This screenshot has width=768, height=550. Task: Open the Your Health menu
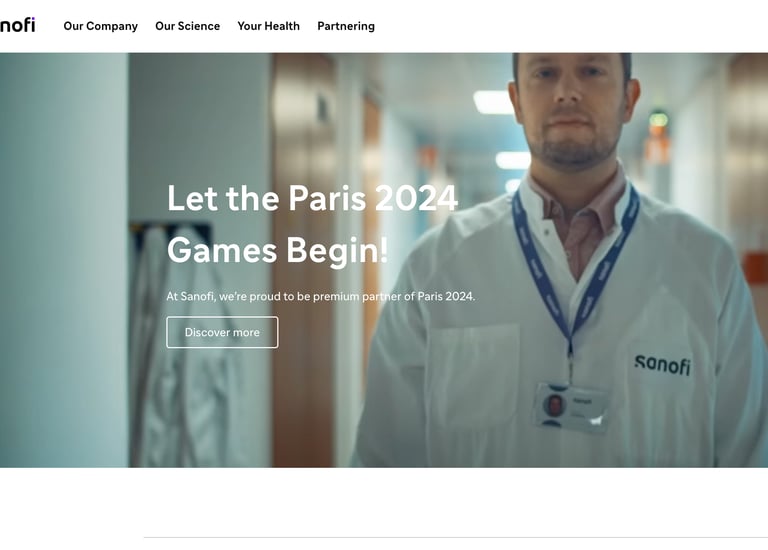268,26
